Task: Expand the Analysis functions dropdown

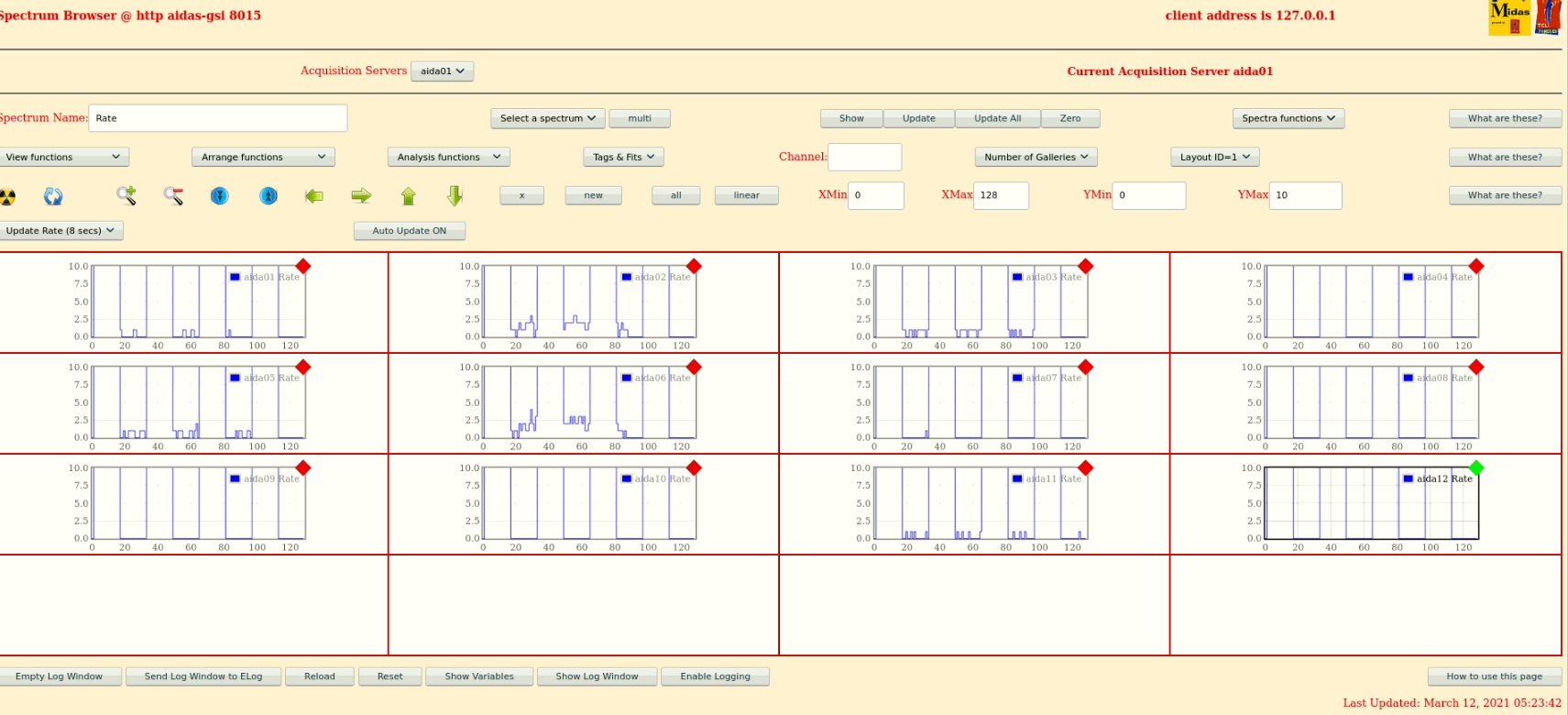Action: [449, 157]
